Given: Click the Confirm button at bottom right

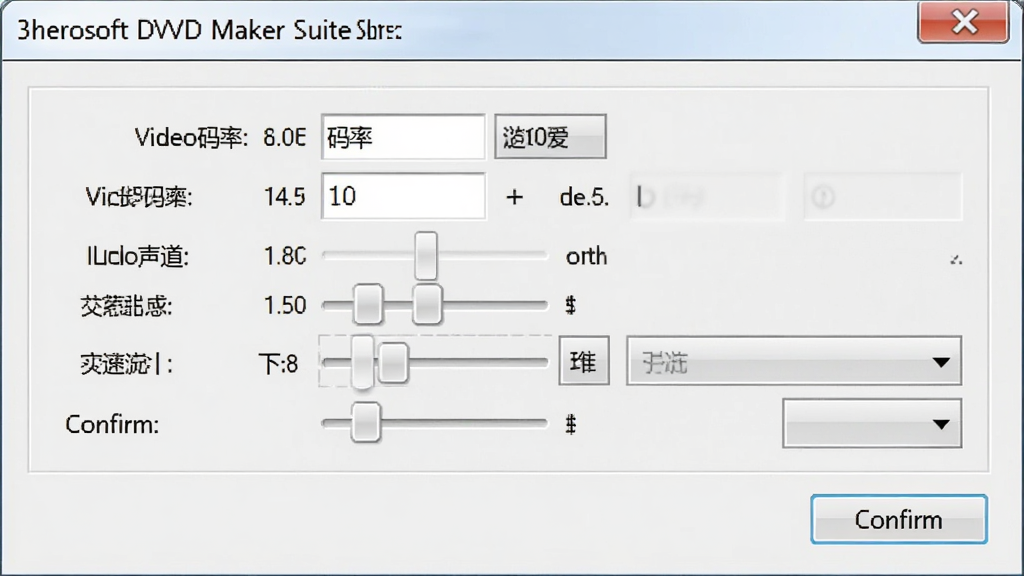Looking at the screenshot, I should (899, 519).
